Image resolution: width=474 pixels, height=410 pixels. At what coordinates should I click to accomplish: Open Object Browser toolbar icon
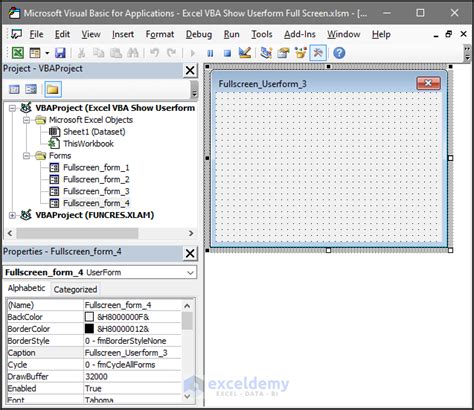[301, 53]
